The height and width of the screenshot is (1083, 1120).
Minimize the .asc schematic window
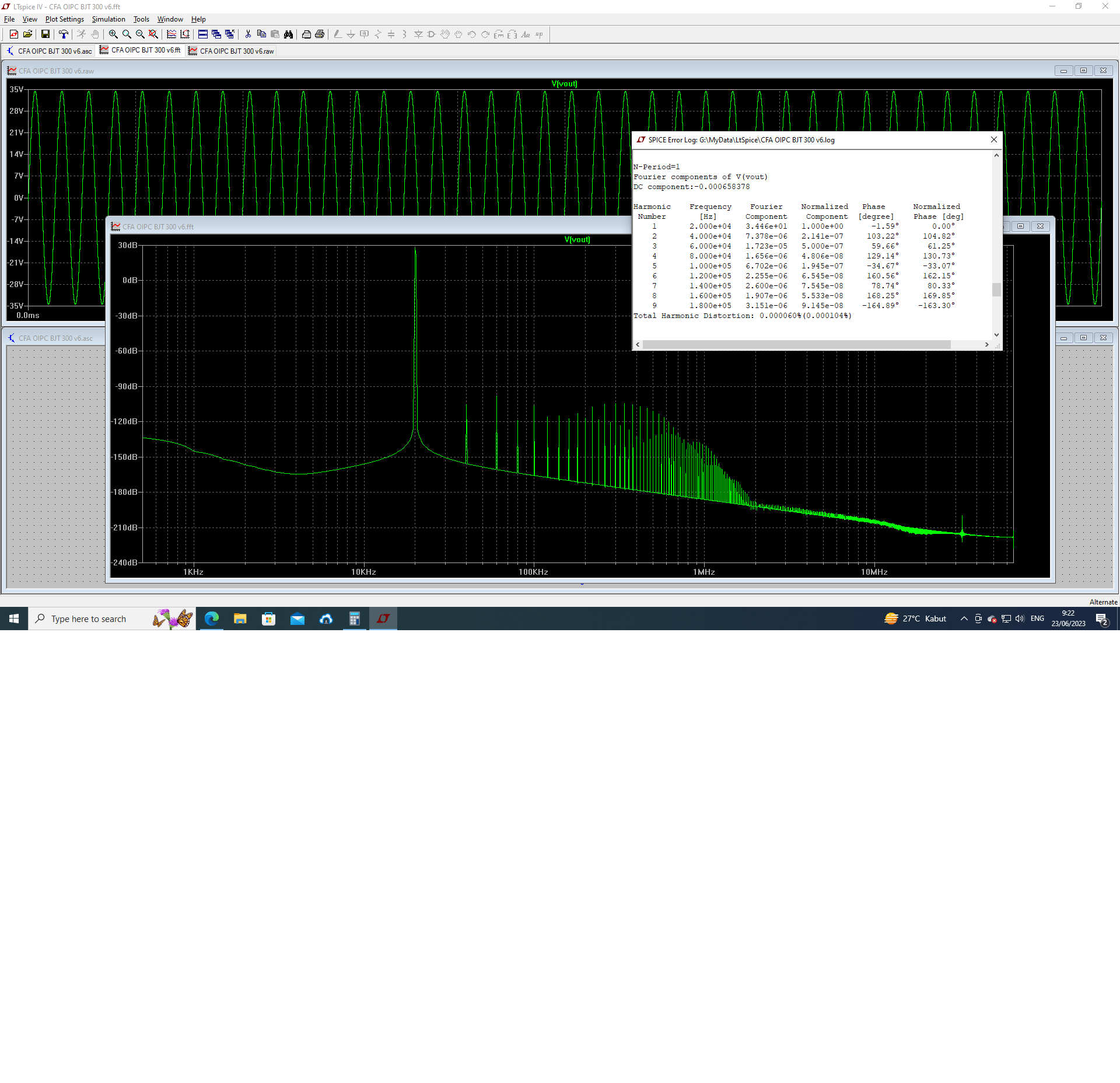(1063, 338)
